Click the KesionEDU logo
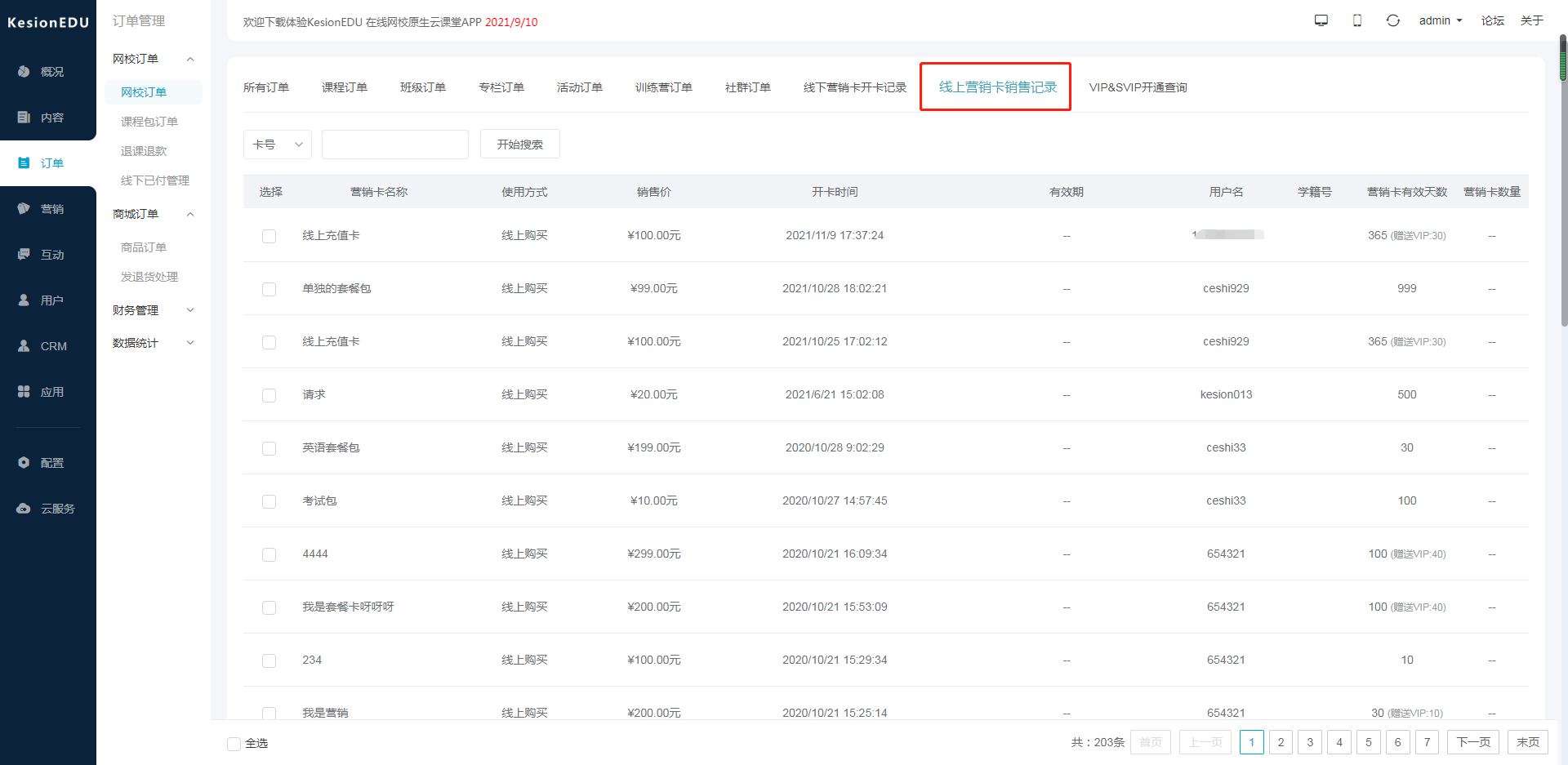The width and height of the screenshot is (1568, 765). [x=48, y=23]
